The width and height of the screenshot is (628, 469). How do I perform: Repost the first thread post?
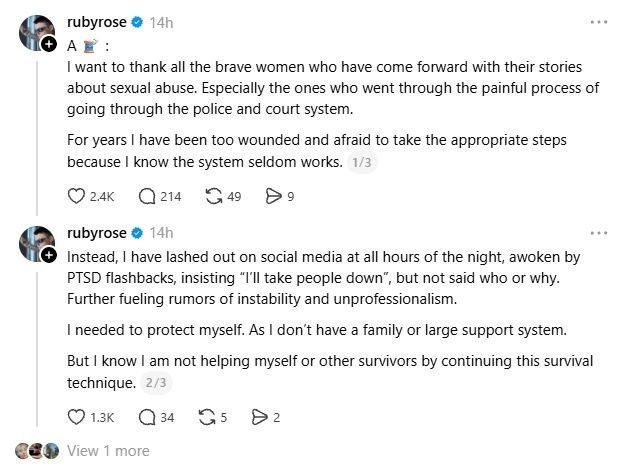pos(212,197)
